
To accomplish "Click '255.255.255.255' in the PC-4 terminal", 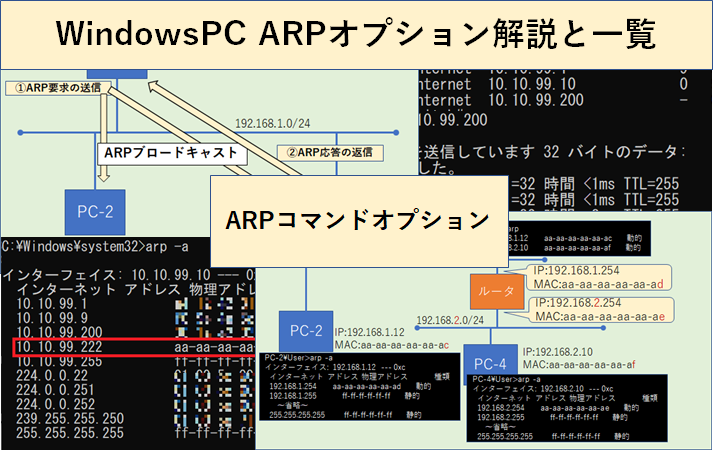I will click(505, 436).
